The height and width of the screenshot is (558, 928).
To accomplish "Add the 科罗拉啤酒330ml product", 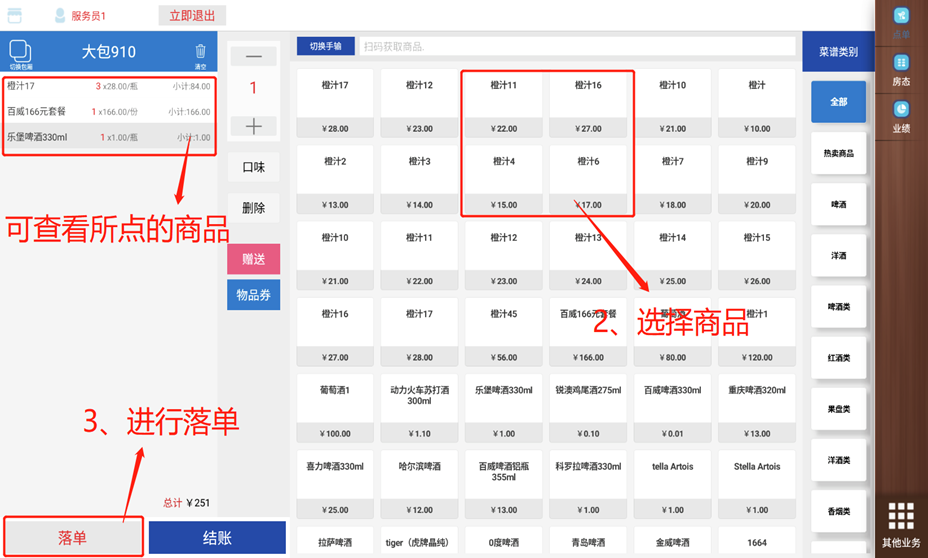I will point(588,485).
